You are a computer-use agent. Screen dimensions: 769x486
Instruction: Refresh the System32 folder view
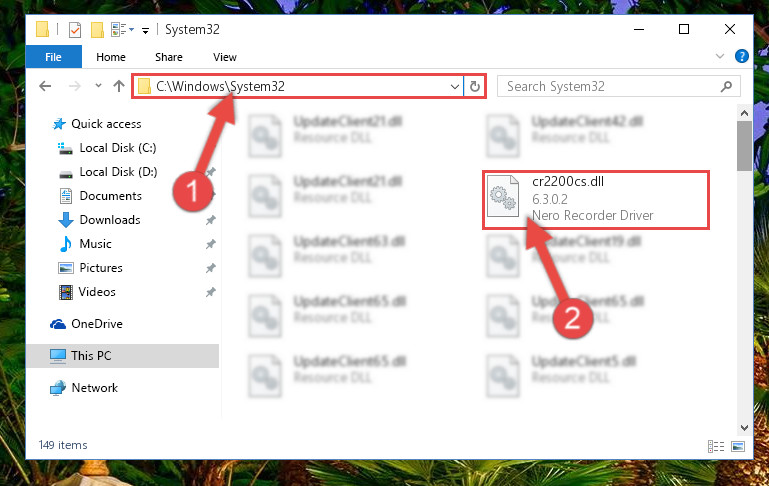[x=475, y=87]
